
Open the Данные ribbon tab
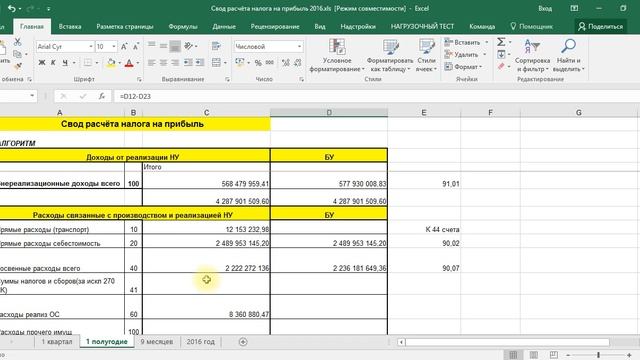click(224, 27)
